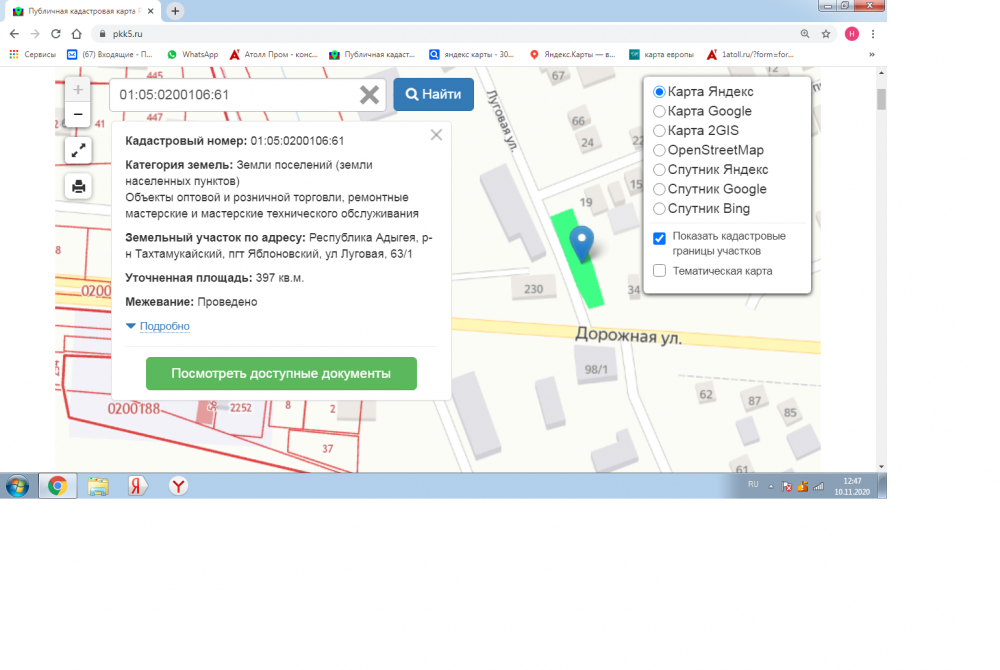Viewport: 1000px width, 670px height.
Task: Clear the cadastral number search field
Action: click(369, 95)
